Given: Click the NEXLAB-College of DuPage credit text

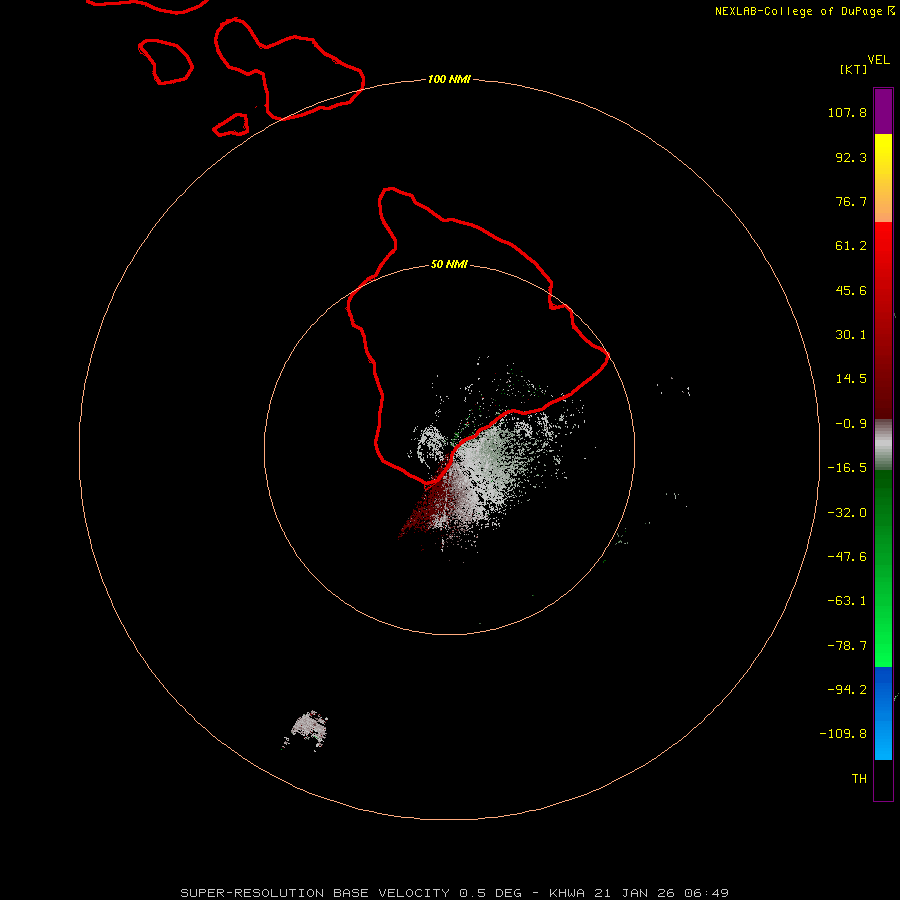Looking at the screenshot, I should (804, 11).
